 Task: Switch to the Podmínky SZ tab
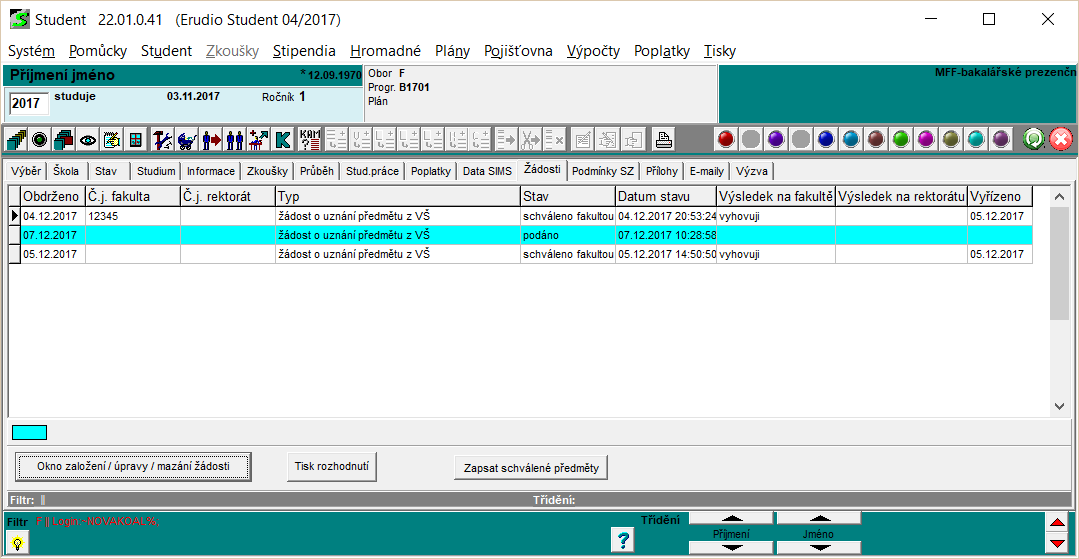(x=603, y=171)
